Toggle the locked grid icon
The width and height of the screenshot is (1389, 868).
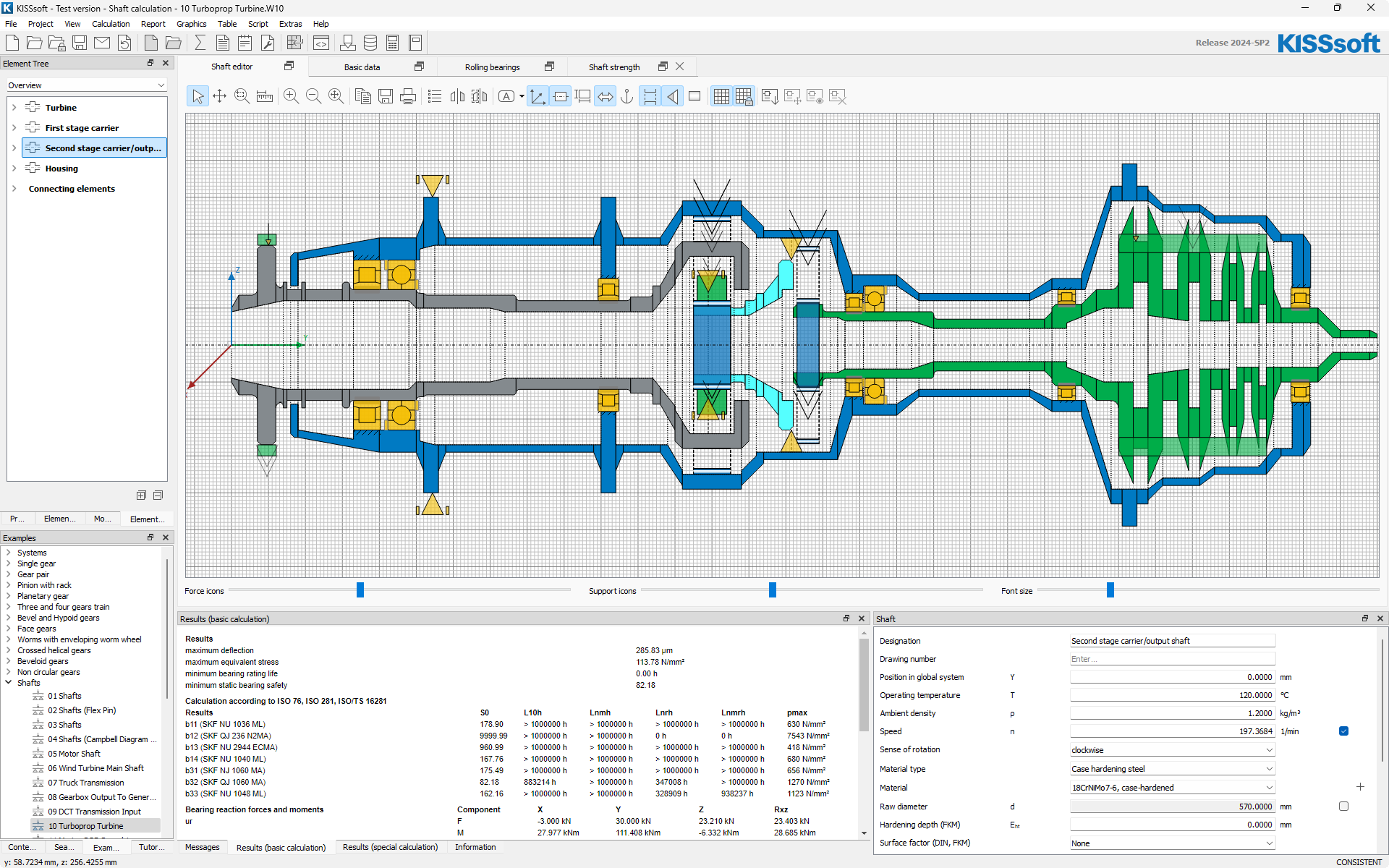click(744, 96)
